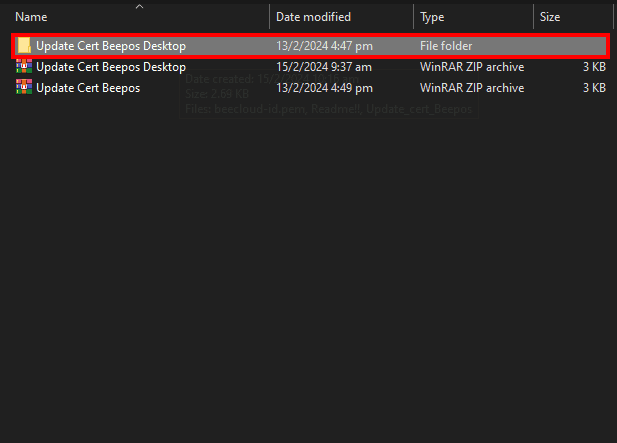Click the 15/2/2024 9:37 am modified date

click(x=324, y=67)
